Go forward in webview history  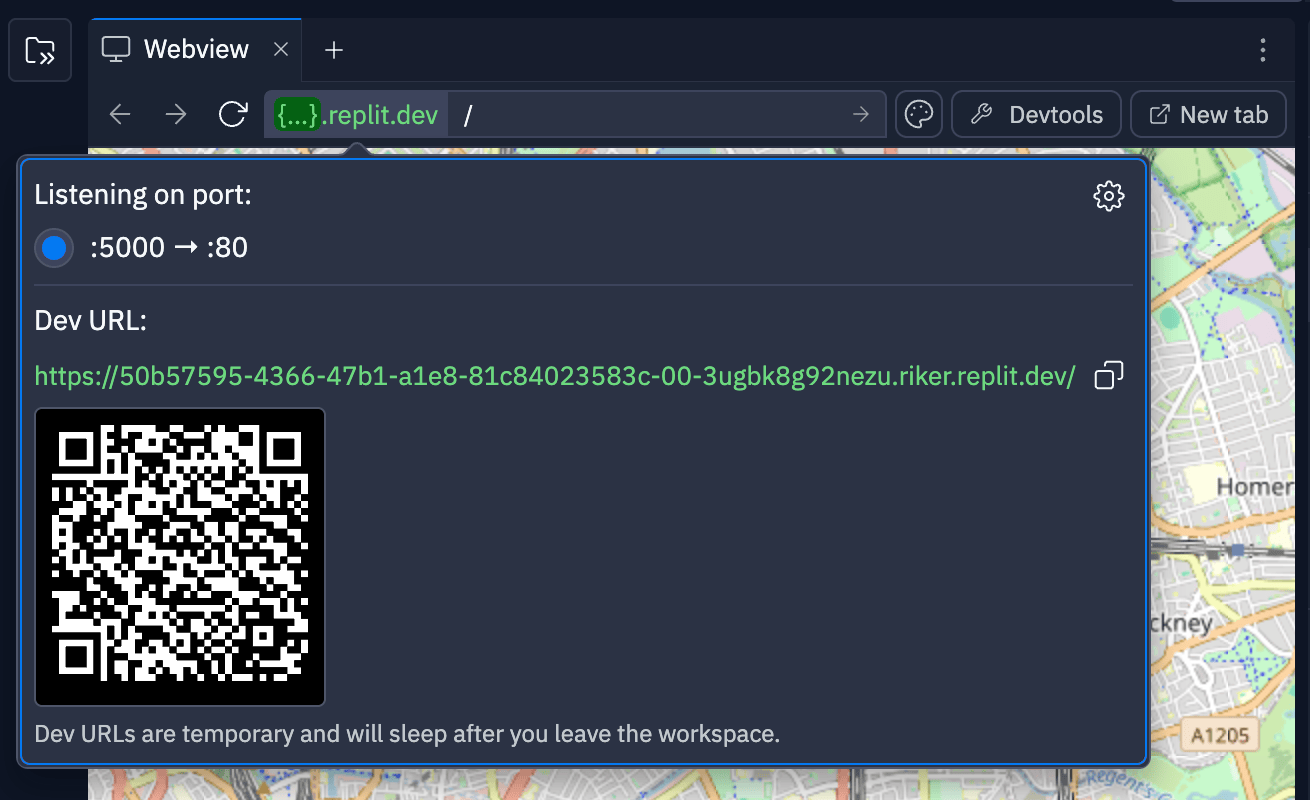pyautogui.click(x=176, y=115)
